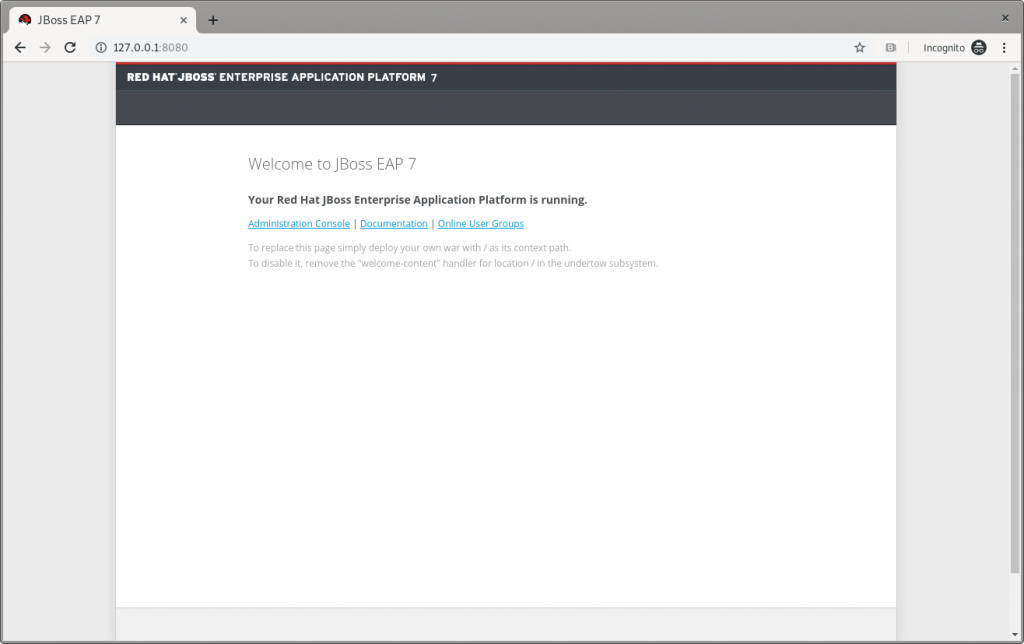Open the Administration Console link
1024x644 pixels.
coord(299,224)
